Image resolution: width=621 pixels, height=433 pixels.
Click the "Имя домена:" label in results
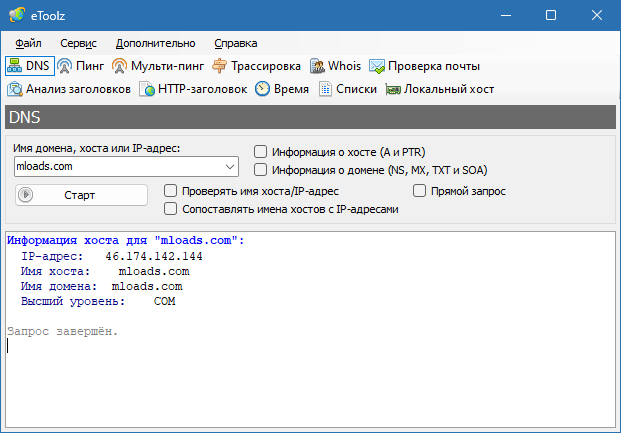click(59, 286)
